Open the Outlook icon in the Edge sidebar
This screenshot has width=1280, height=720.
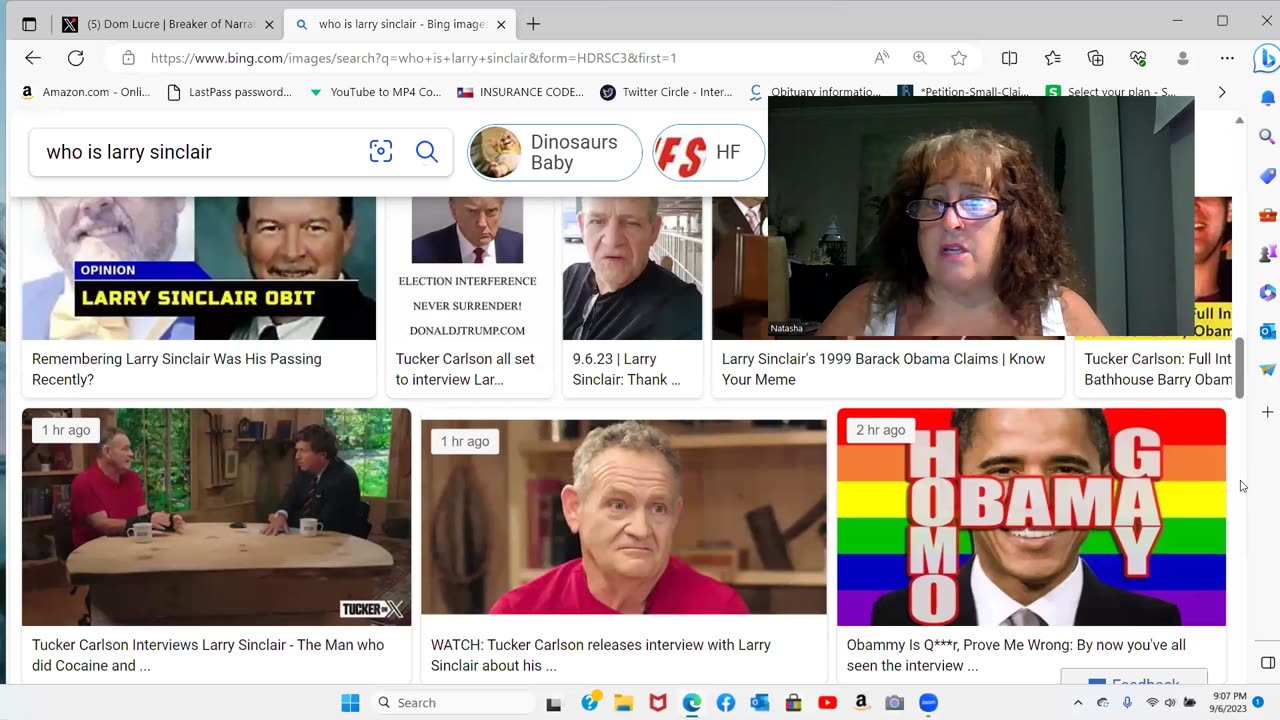pos(1267,331)
